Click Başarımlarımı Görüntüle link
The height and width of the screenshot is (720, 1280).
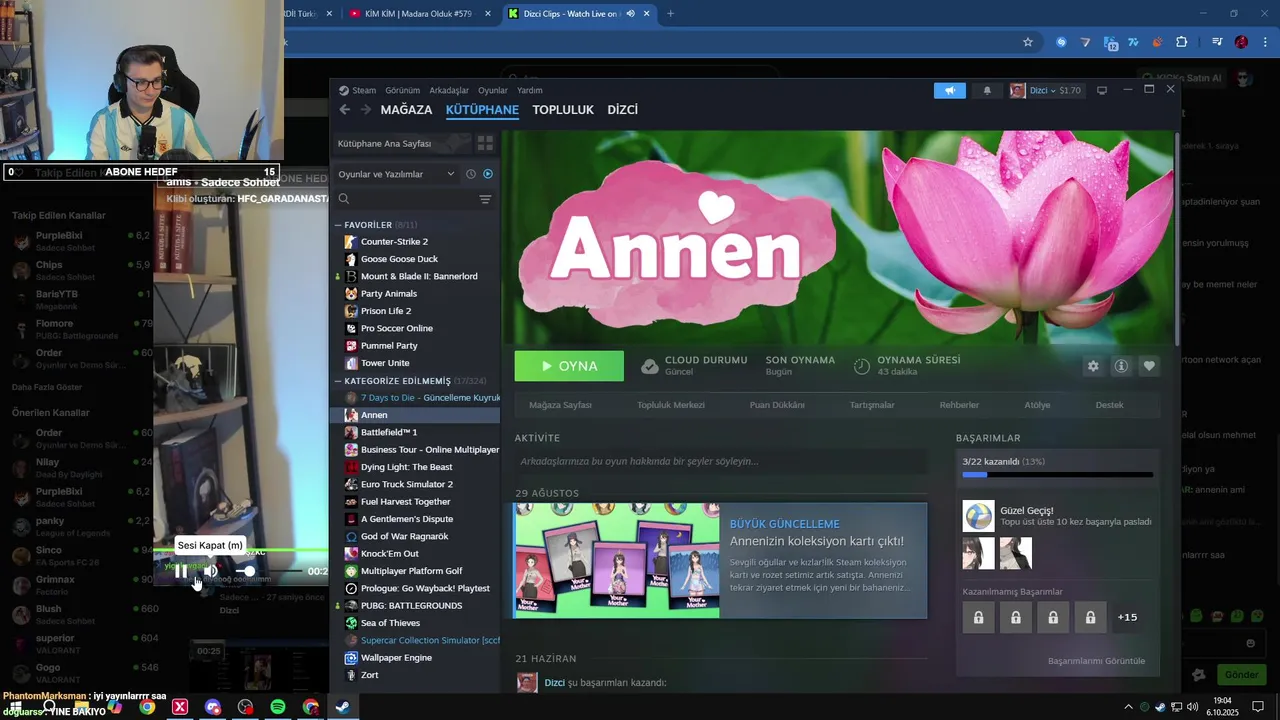click(1096, 661)
